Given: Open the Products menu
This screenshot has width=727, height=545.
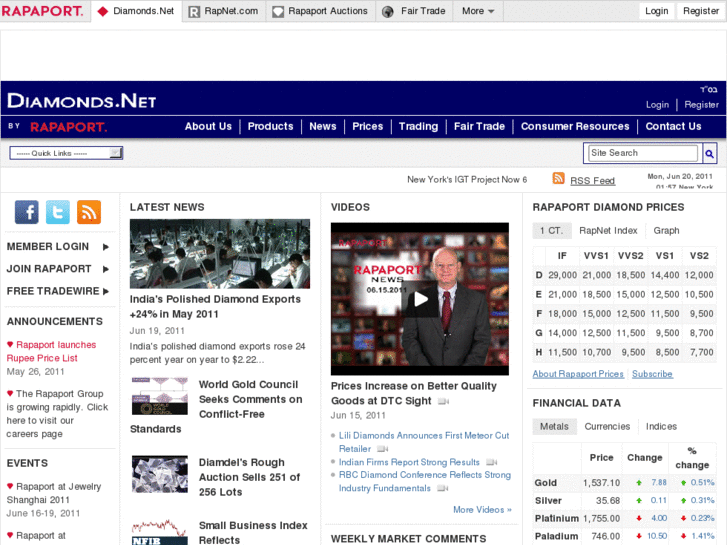Looking at the screenshot, I should point(270,126).
